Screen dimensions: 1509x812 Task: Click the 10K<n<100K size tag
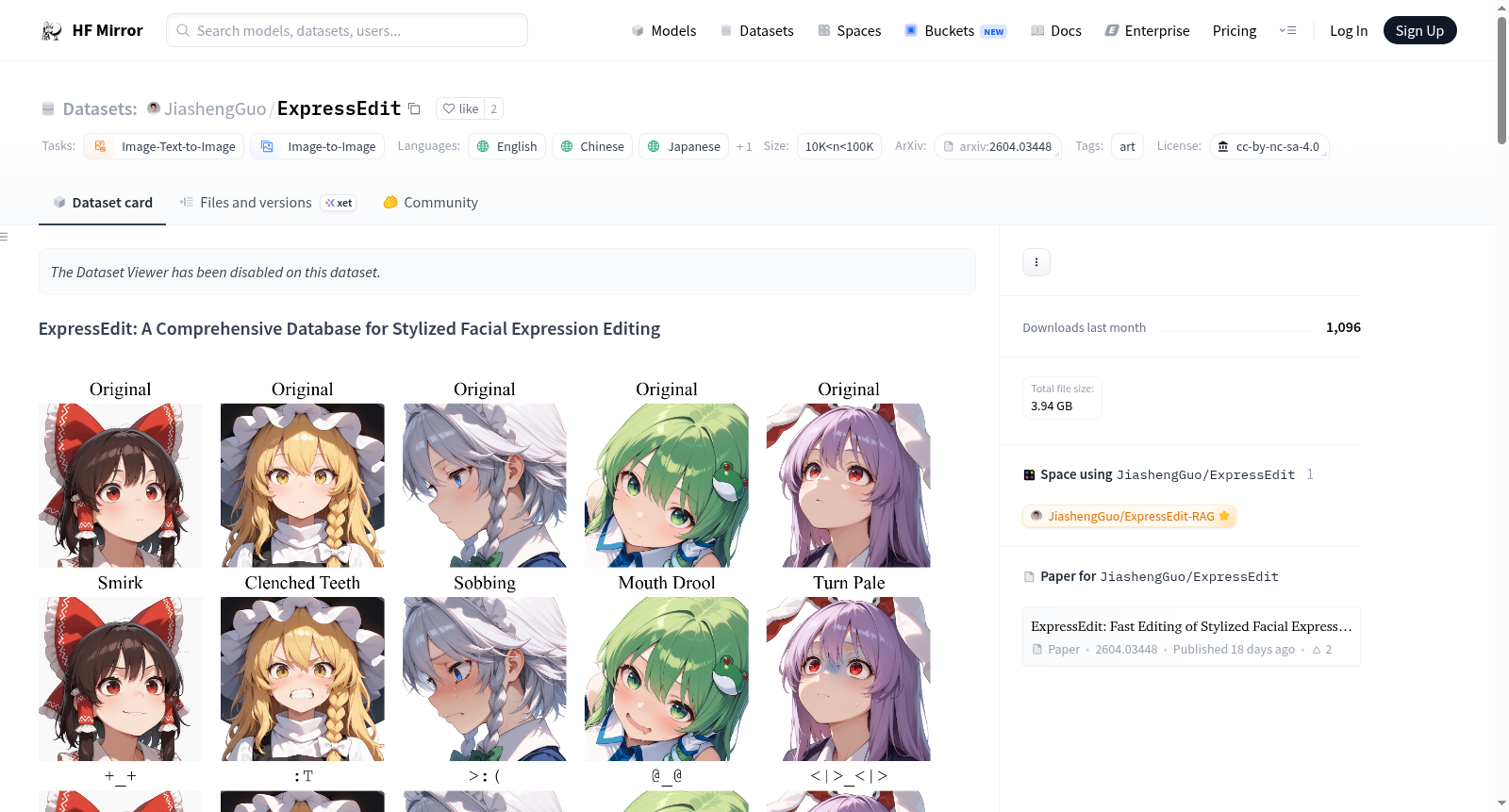tap(839, 146)
